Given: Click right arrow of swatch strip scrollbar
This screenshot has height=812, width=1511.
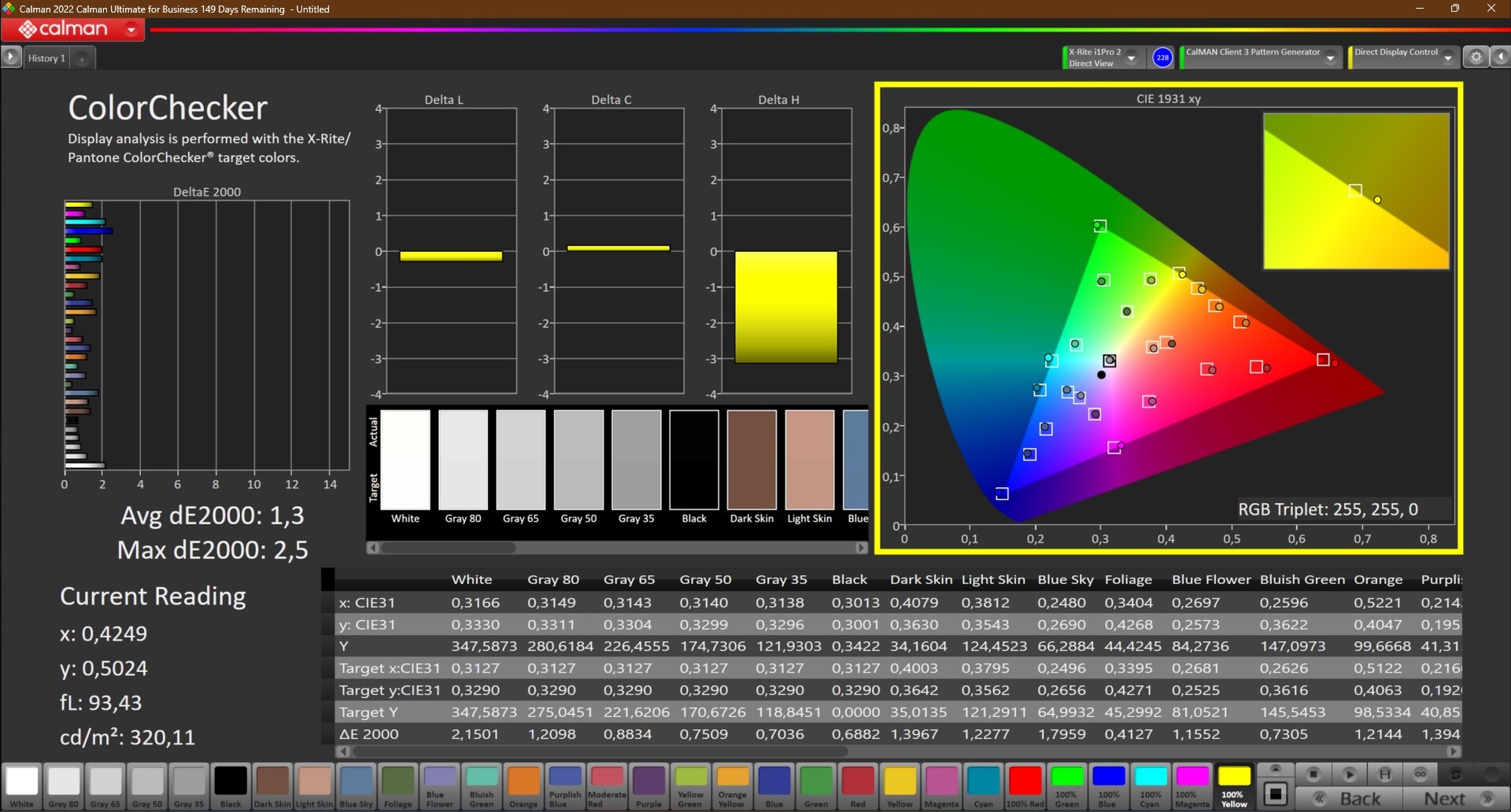Looking at the screenshot, I should pos(861,548).
